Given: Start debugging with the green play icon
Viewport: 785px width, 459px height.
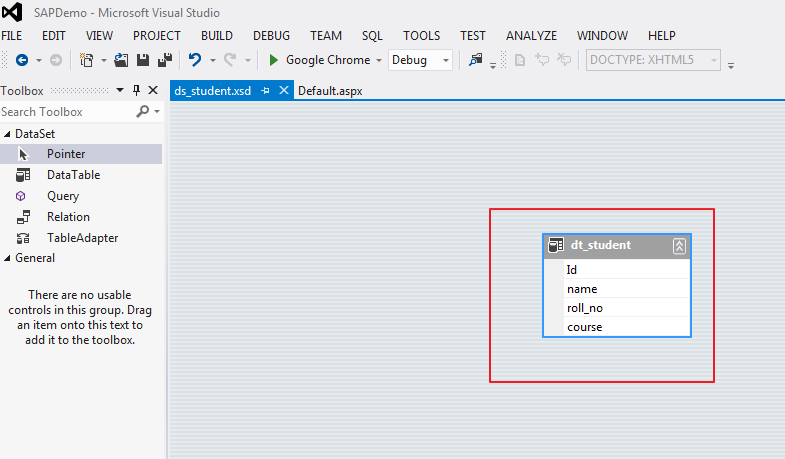Looking at the screenshot, I should [273, 60].
